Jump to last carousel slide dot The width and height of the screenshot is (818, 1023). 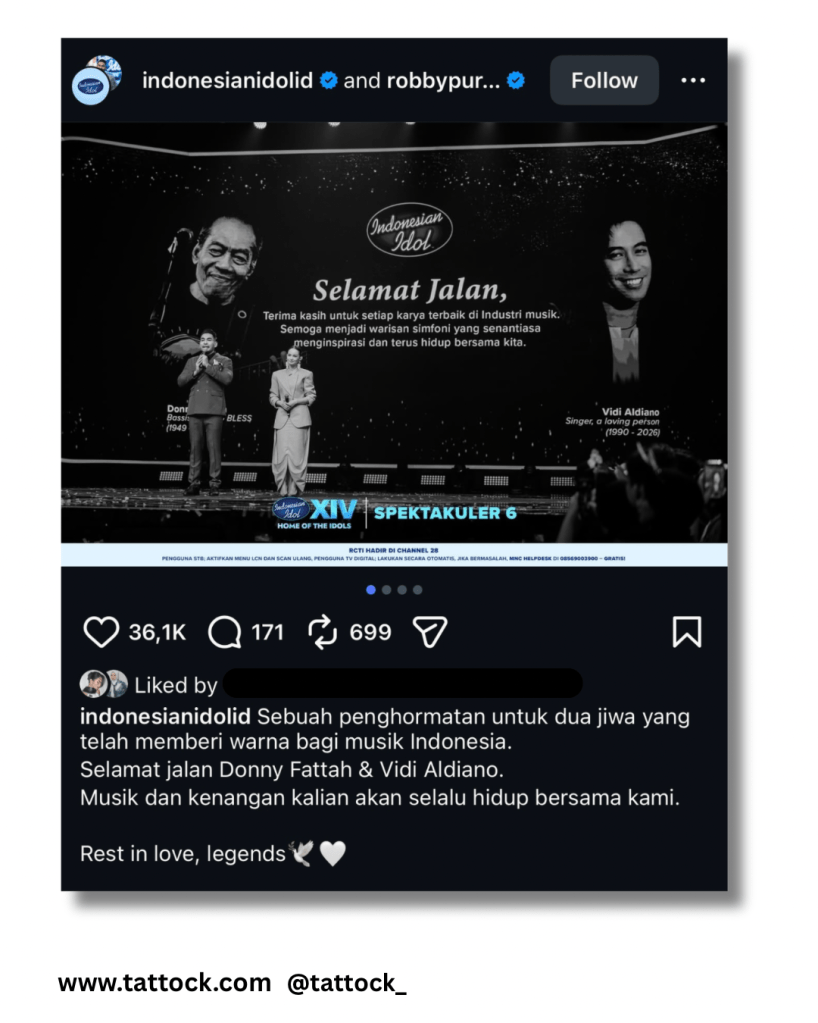click(417, 590)
